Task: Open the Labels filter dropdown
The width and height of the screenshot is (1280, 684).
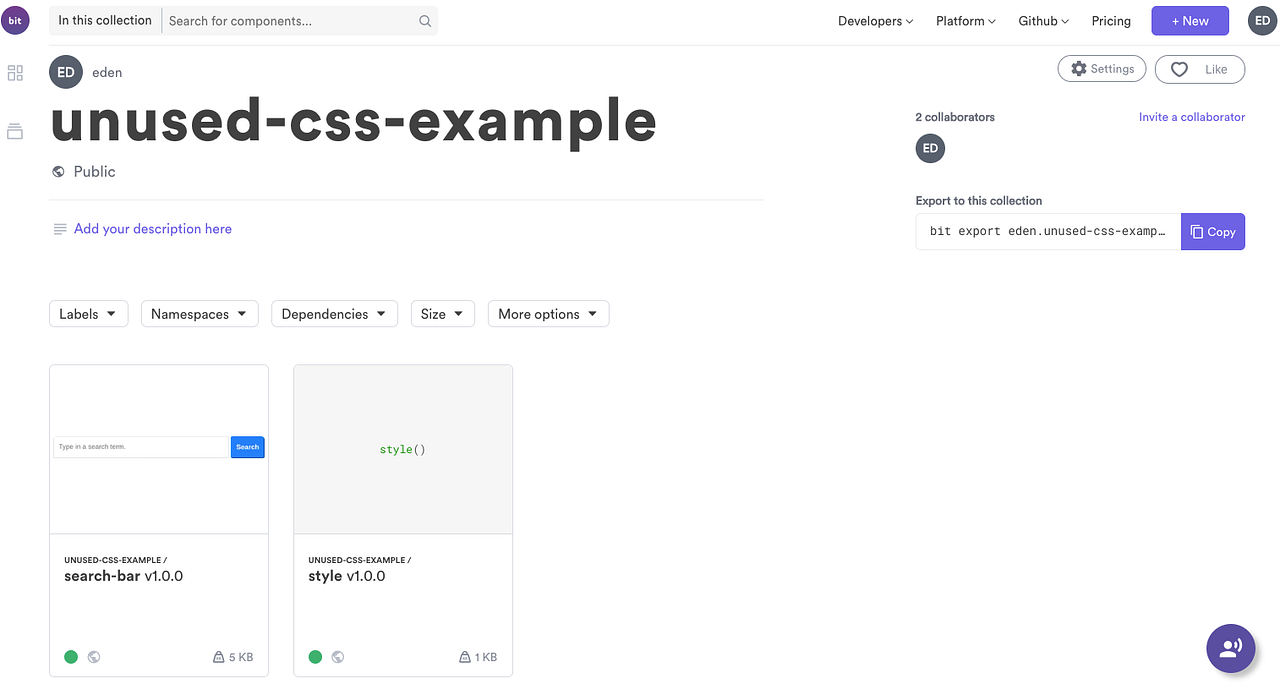Action: coord(88,313)
